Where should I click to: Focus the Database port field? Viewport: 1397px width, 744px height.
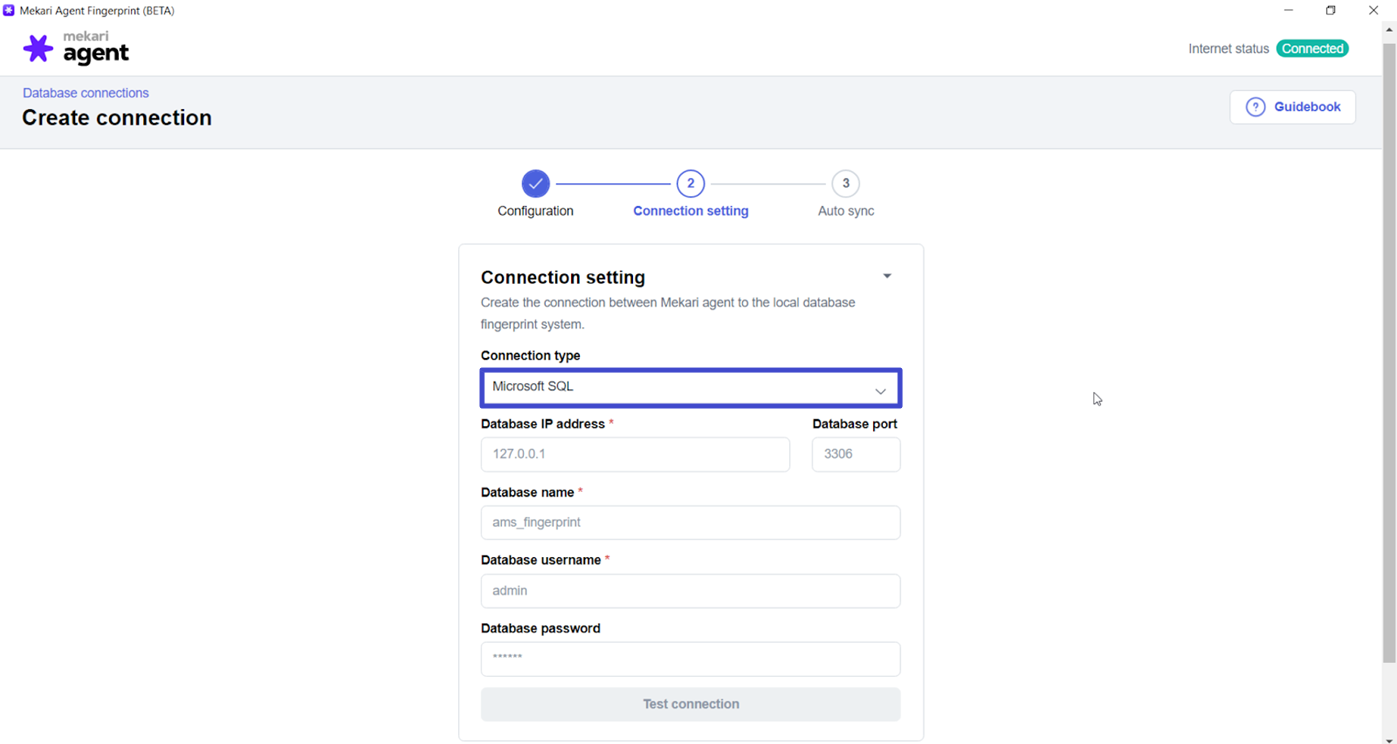point(856,454)
